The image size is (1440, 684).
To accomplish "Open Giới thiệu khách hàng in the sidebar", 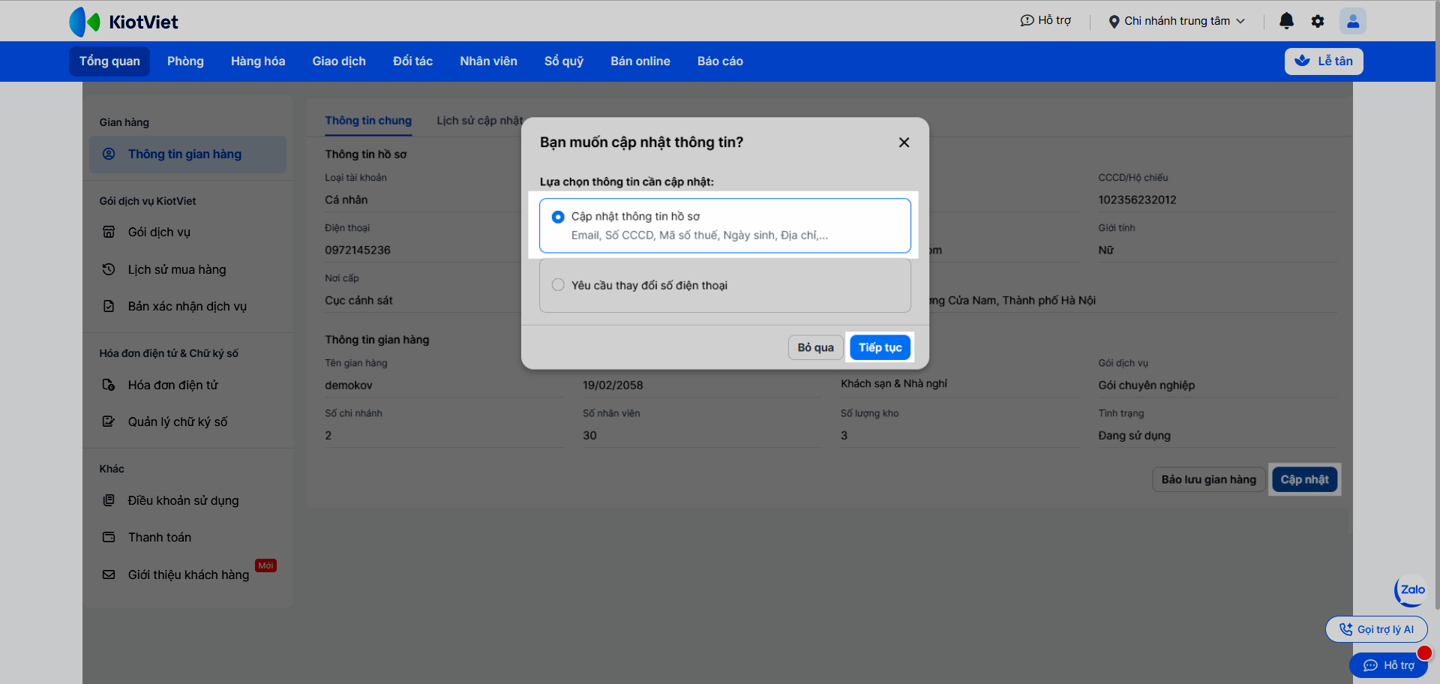I will point(188,575).
